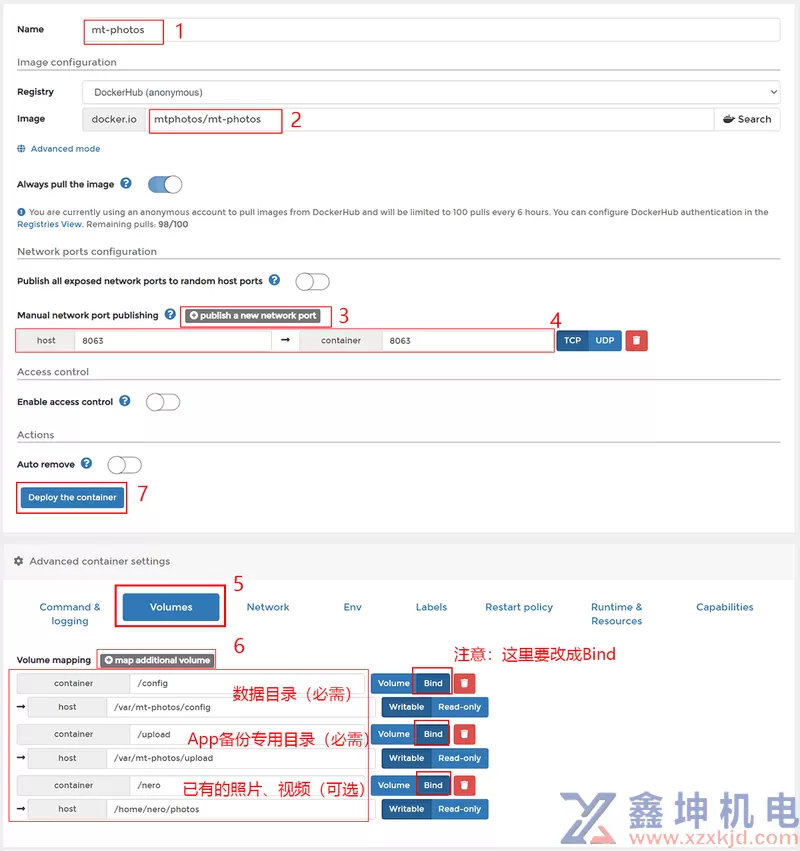
Task: Click the container path field /config
Action: [247, 683]
